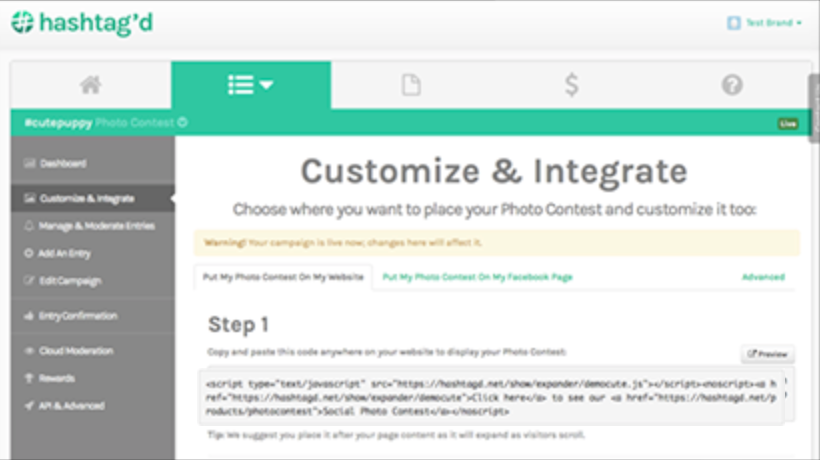Viewport: 820px width, 460px height.
Task: Click the Test Brand avatar icon
Action: pyautogui.click(x=734, y=22)
